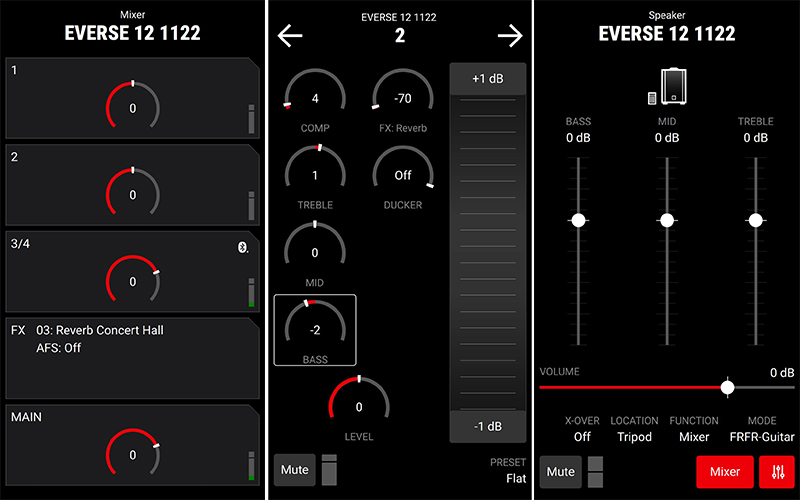The image size is (800, 500).
Task: Click the speaker TREBLE "0 dB" value
Action: (756, 138)
